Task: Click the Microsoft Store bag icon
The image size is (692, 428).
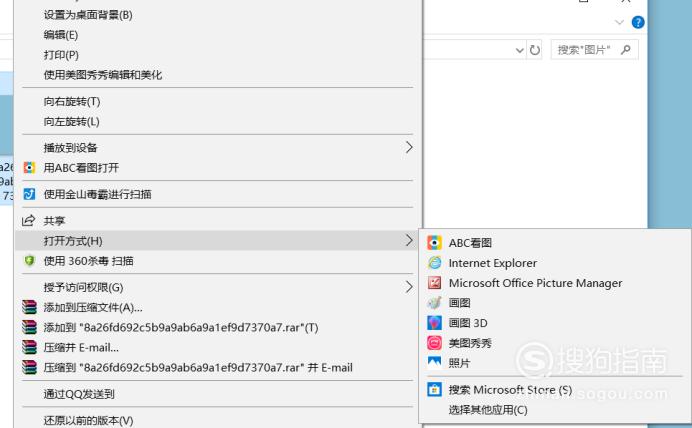Action: coord(434,390)
